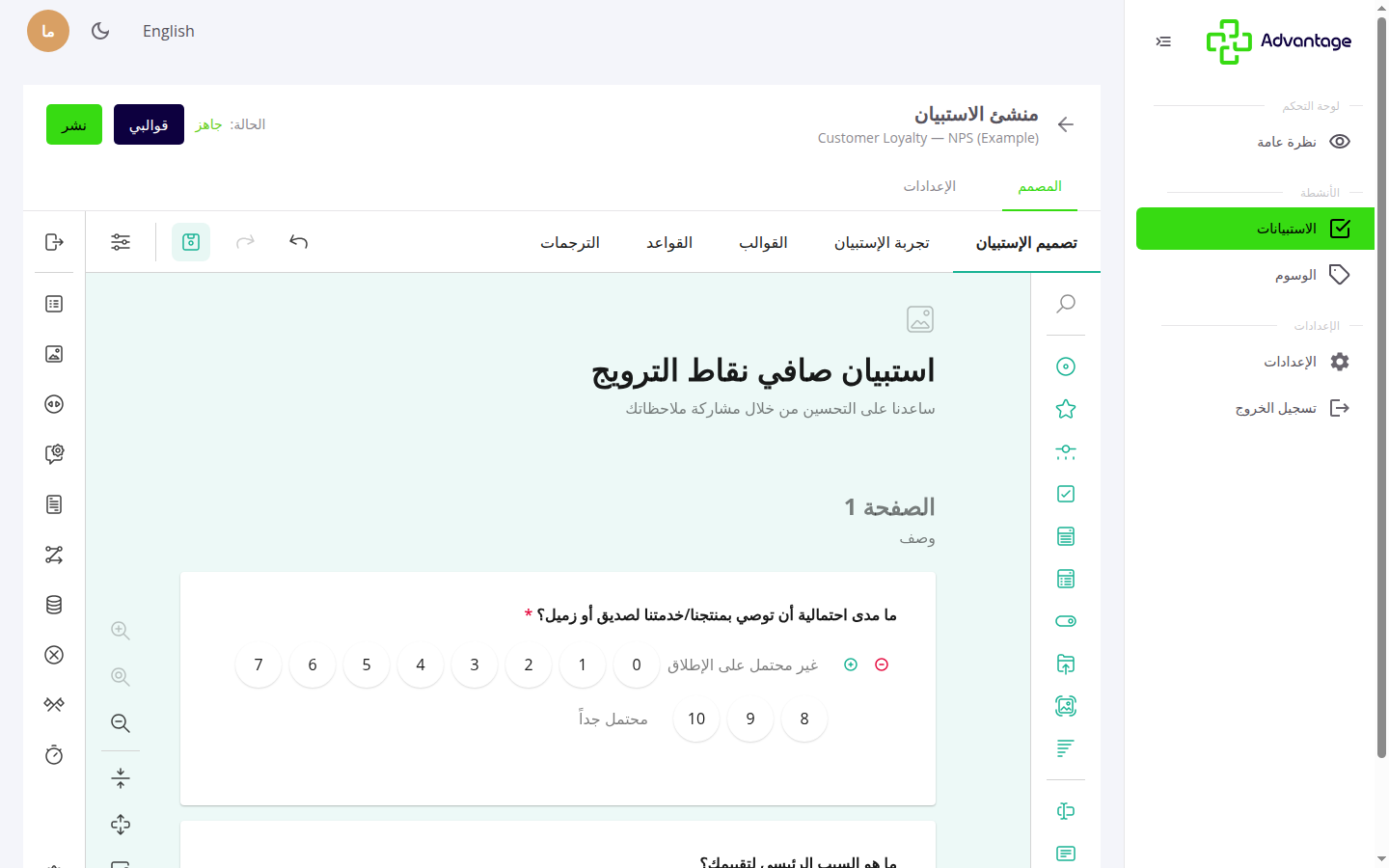Add a slider question from the toolbox
This screenshot has width=1389, height=868.
coord(1066,451)
